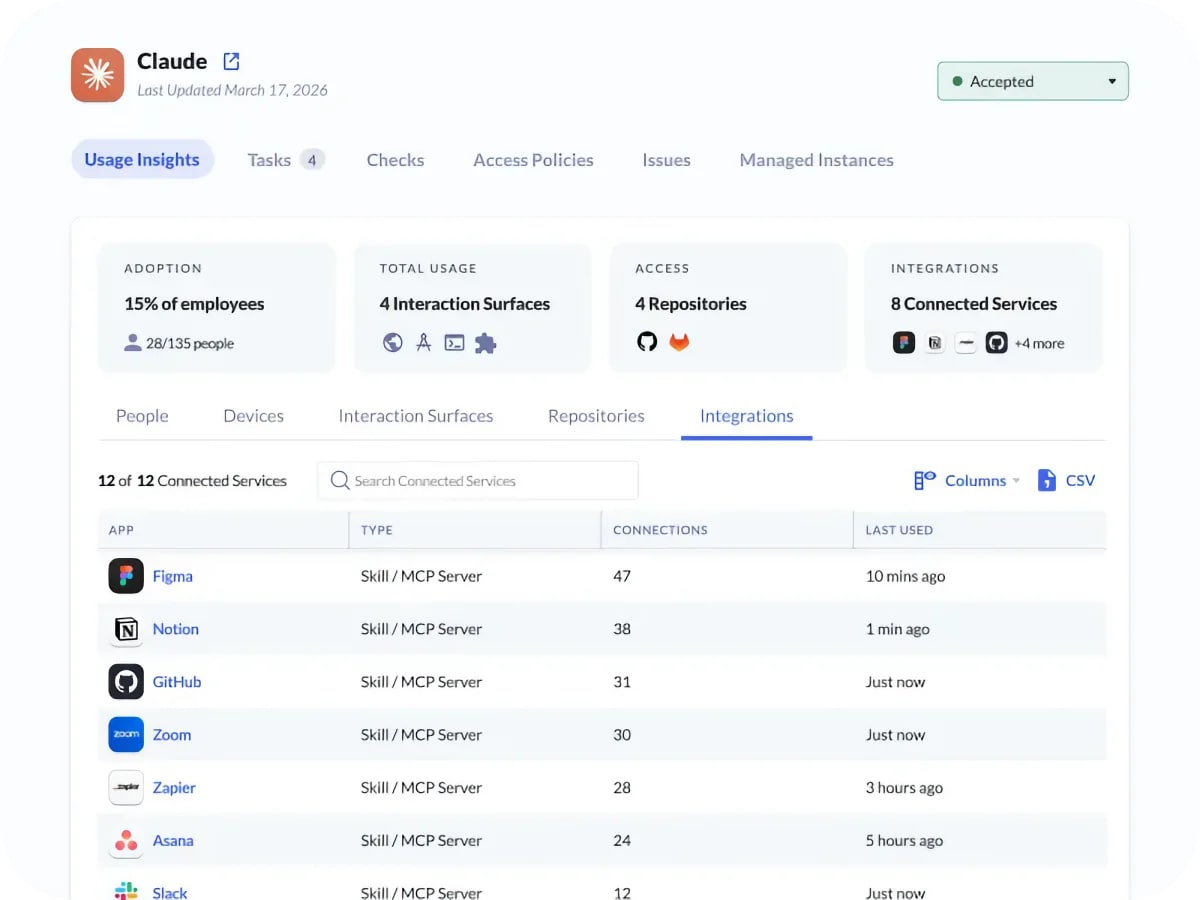The width and height of the screenshot is (1200, 900).
Task: Click the GitHub logo in the table row
Action: pyautogui.click(x=126, y=682)
